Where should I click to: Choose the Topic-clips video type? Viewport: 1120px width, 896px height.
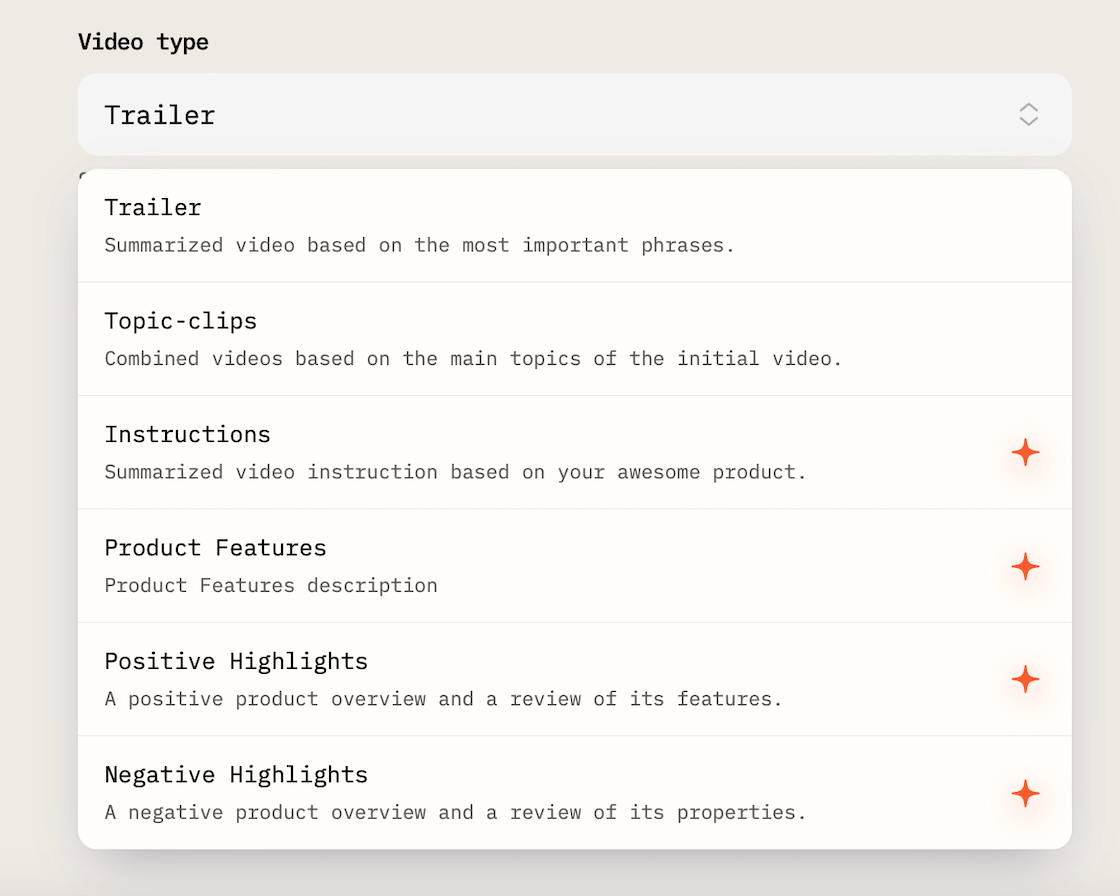pos(181,321)
